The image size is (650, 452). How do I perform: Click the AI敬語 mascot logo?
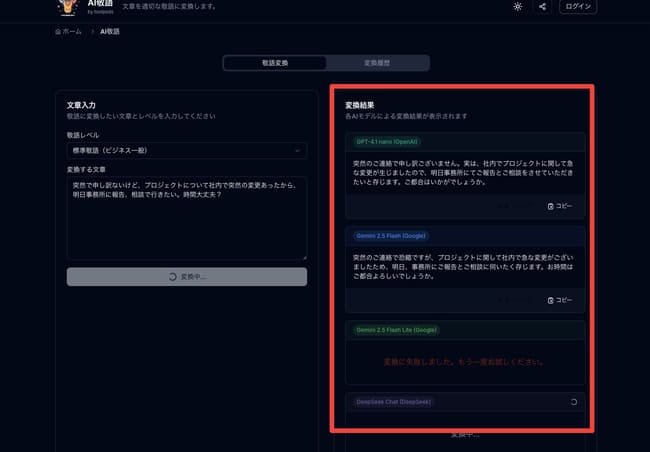click(68, 7)
